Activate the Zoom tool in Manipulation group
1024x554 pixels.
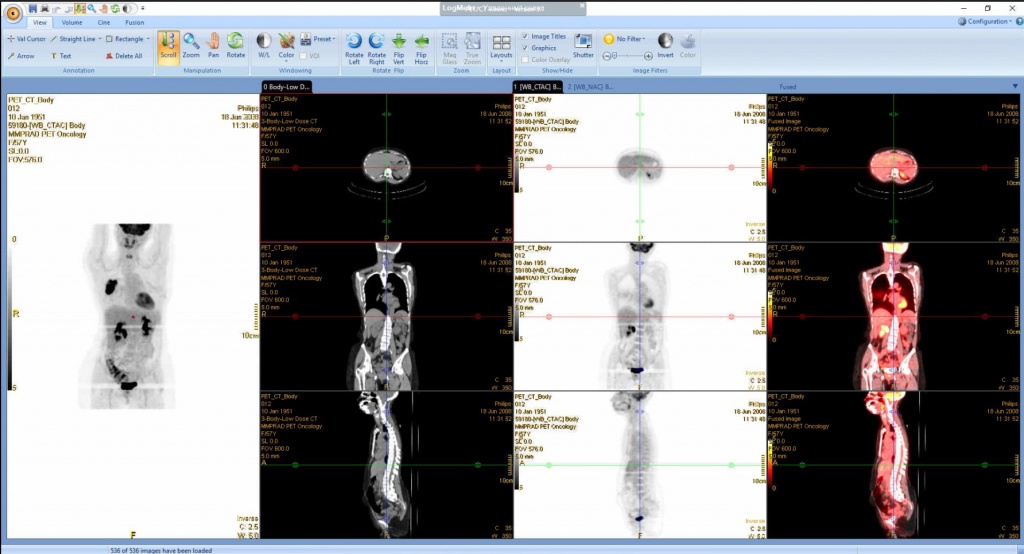tap(191, 45)
